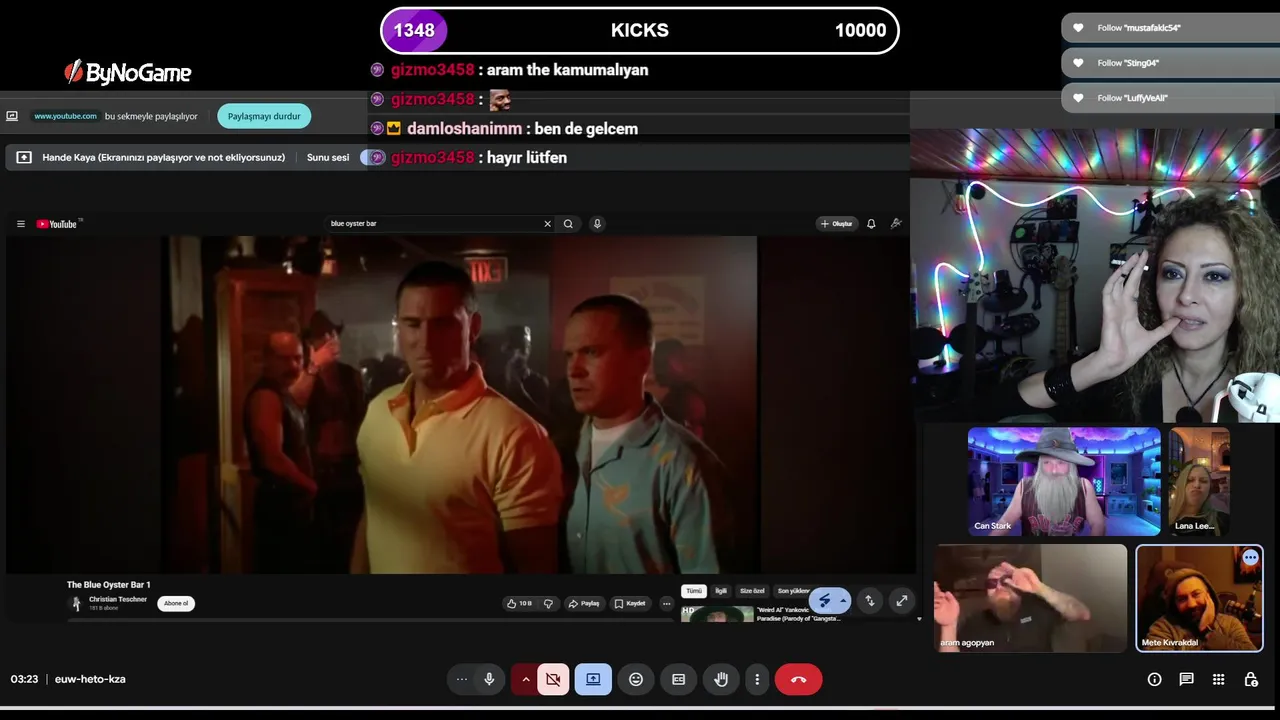Click Lana Lee participant tile
This screenshot has width=1280, height=720.
pos(1199,481)
